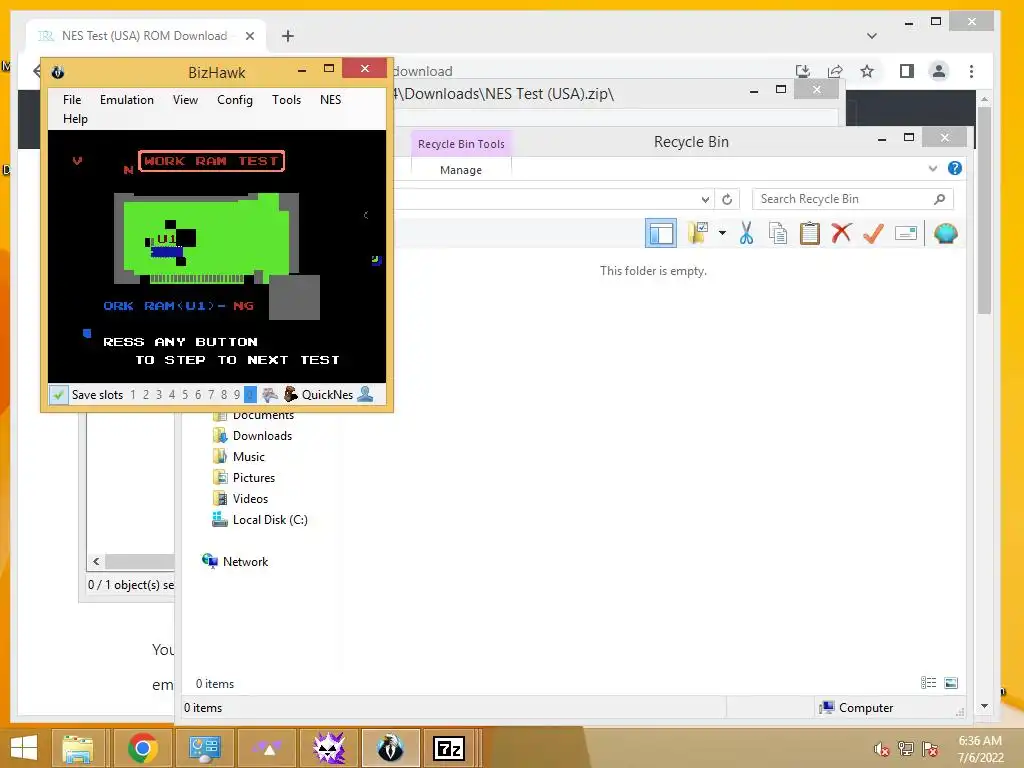Click the search magnifier in Recycle Bin
This screenshot has height=768, width=1024.
click(x=940, y=199)
